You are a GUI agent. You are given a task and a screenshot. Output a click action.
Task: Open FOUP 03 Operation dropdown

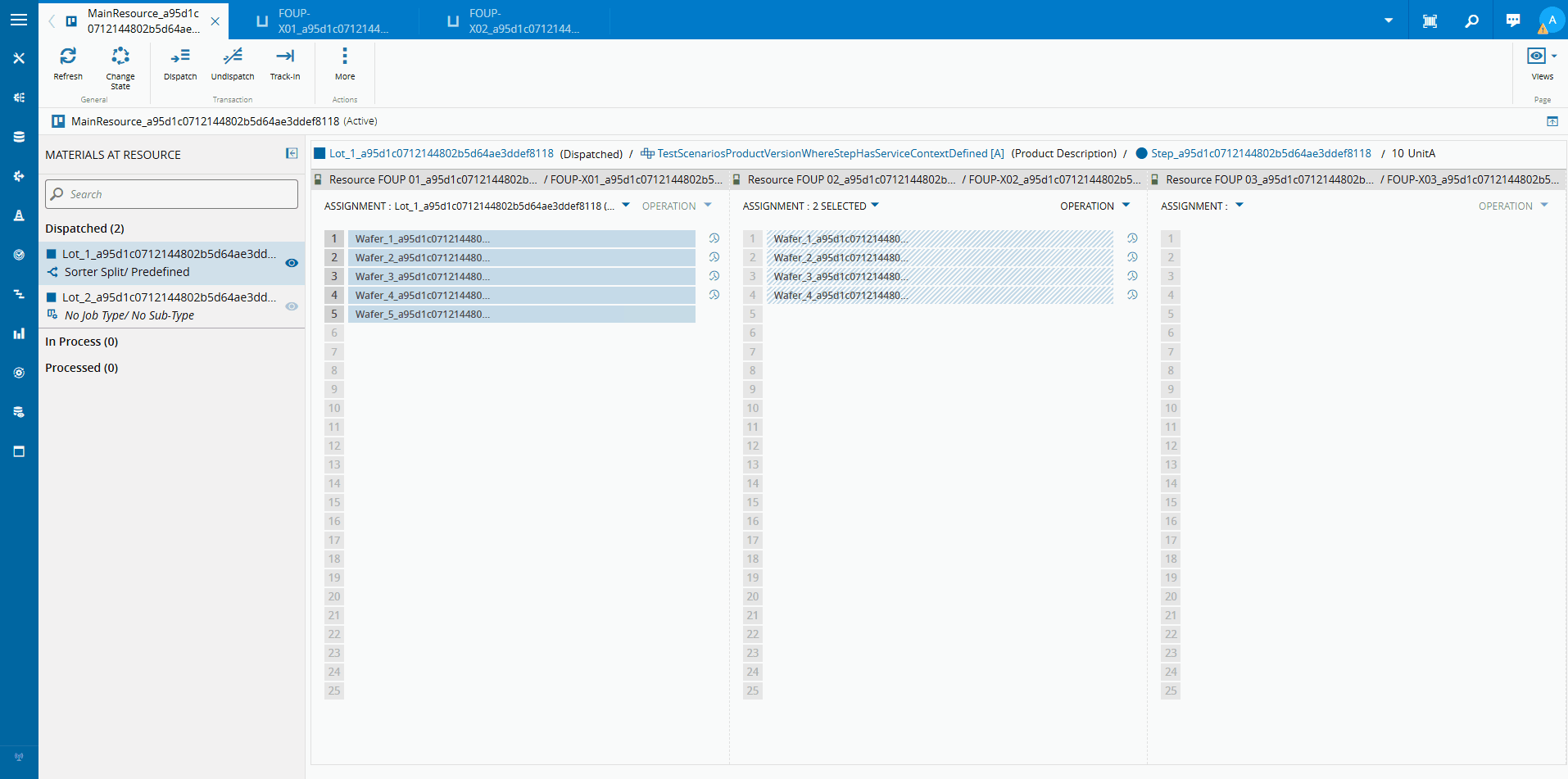(x=1544, y=206)
